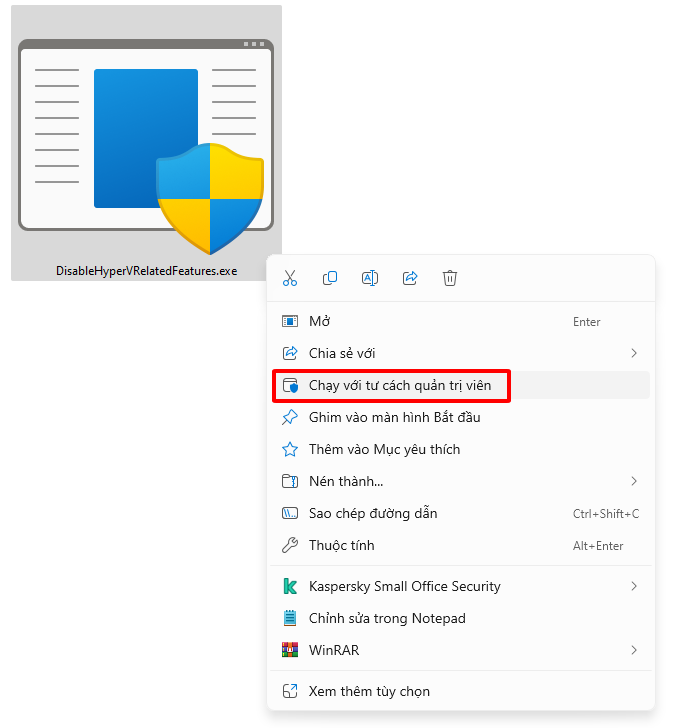Image resolution: width=684 pixels, height=728 pixels.
Task: Click the Ctrl+Shift+C shortcut text
Action: coord(606,514)
